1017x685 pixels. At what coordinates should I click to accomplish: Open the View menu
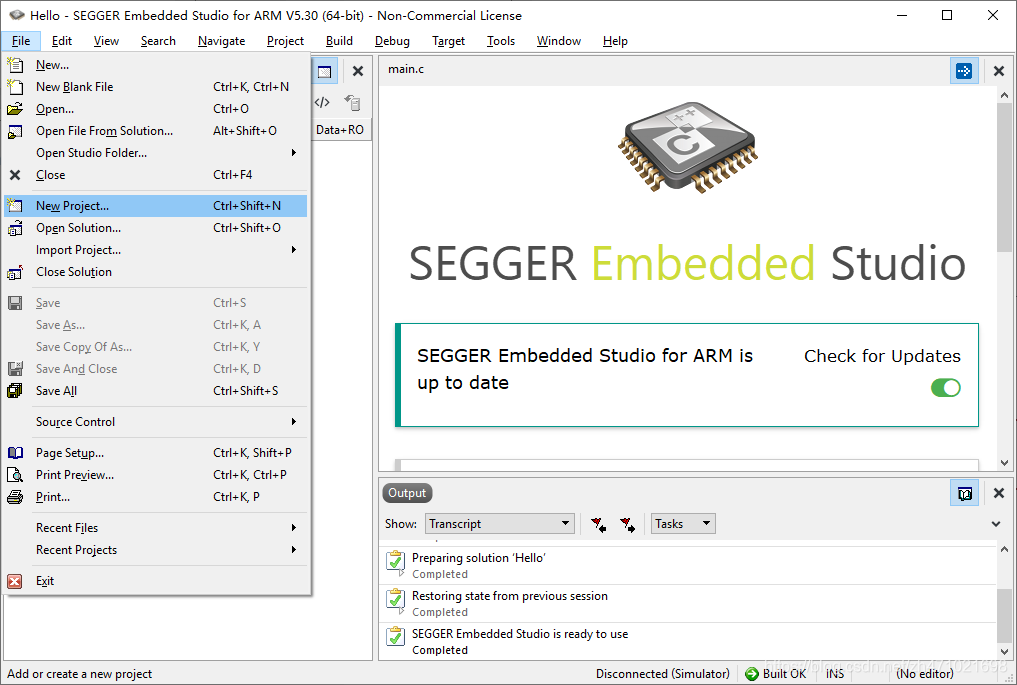click(x=106, y=41)
